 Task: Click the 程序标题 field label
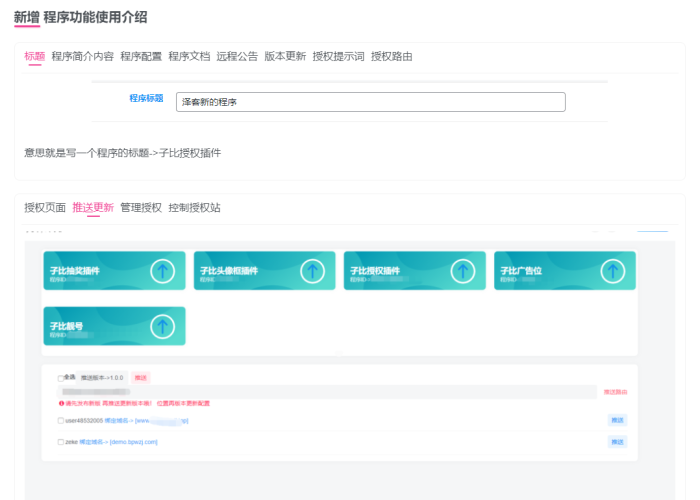pyautogui.click(x=146, y=98)
